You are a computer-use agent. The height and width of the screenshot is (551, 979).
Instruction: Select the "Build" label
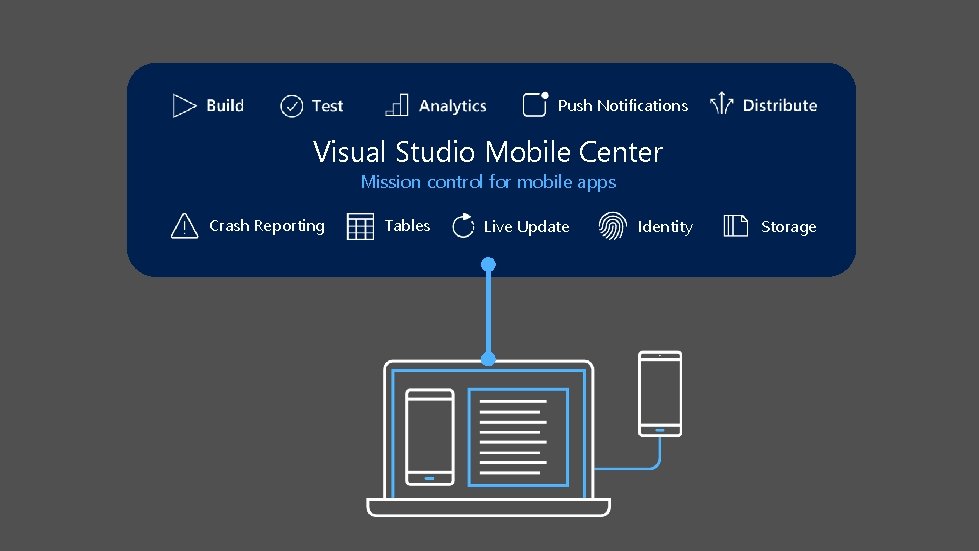[x=225, y=105]
